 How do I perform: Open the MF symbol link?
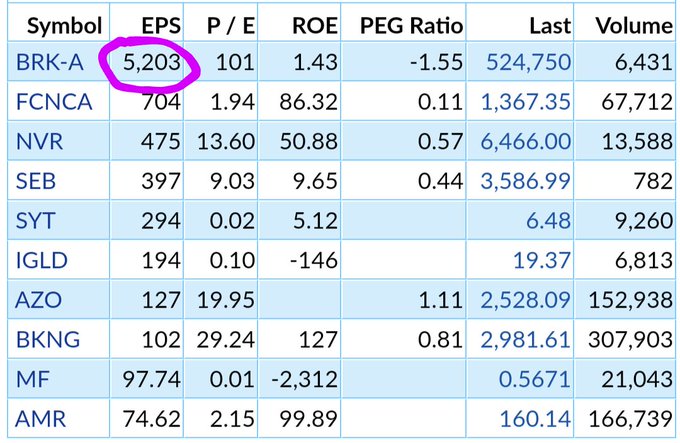[32, 379]
